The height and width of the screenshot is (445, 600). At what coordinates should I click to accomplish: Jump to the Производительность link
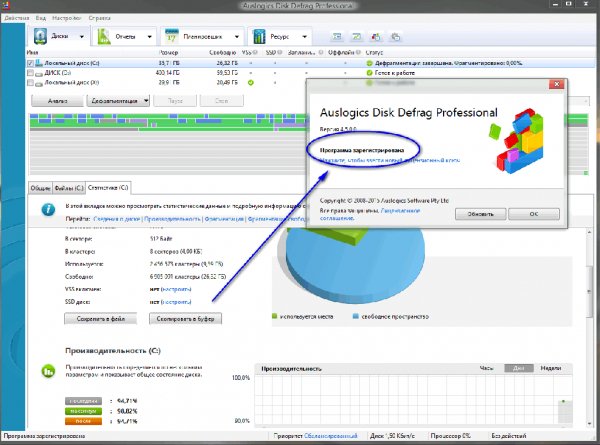tap(172, 219)
